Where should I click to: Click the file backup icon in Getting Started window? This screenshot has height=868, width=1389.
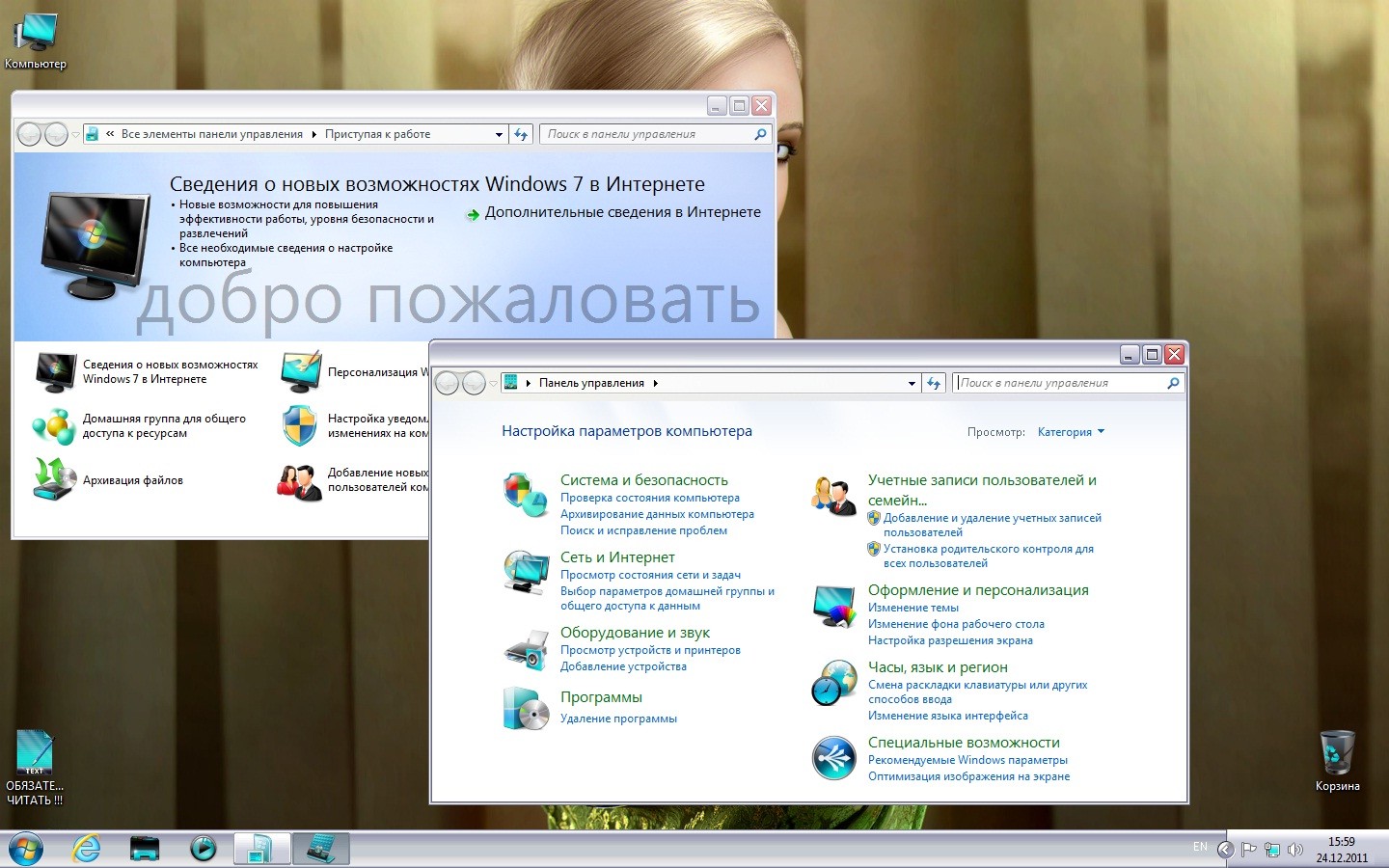[x=55, y=479]
